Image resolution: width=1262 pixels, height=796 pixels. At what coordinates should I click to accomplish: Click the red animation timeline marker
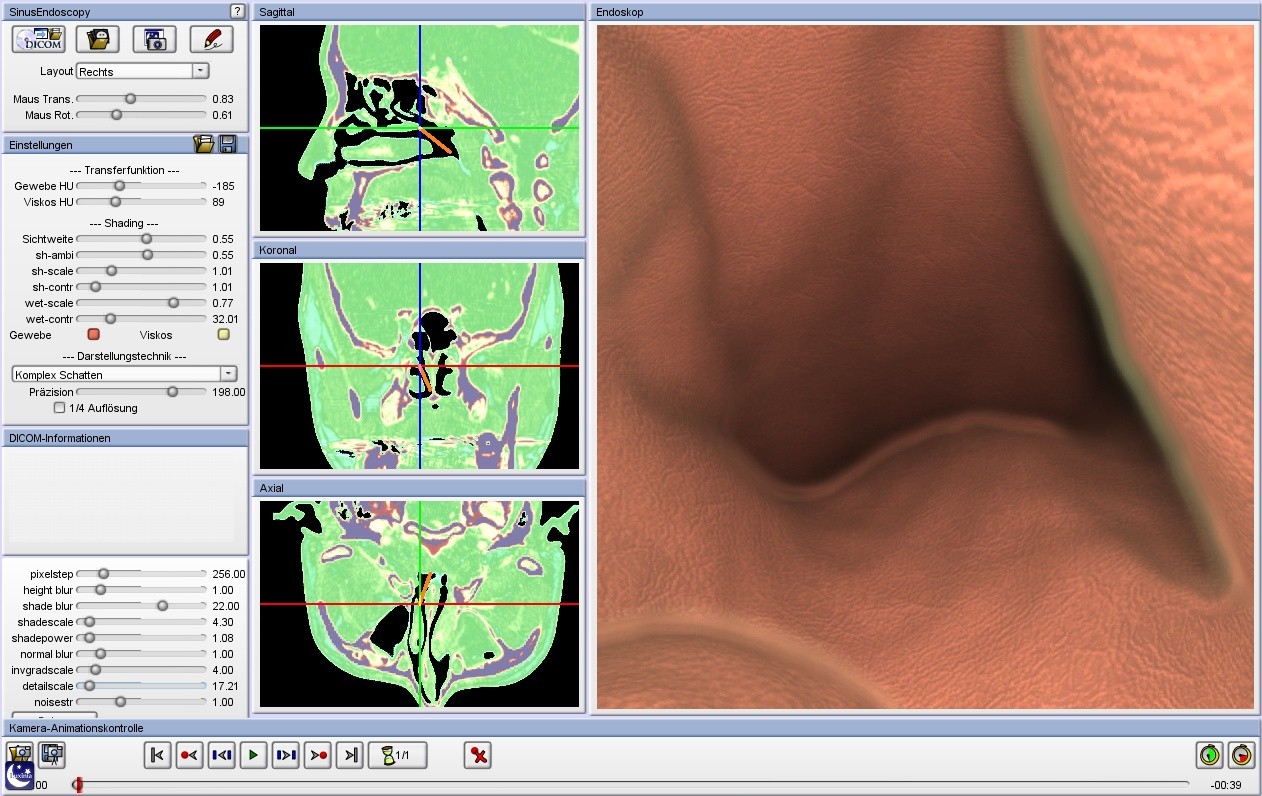pos(78,785)
